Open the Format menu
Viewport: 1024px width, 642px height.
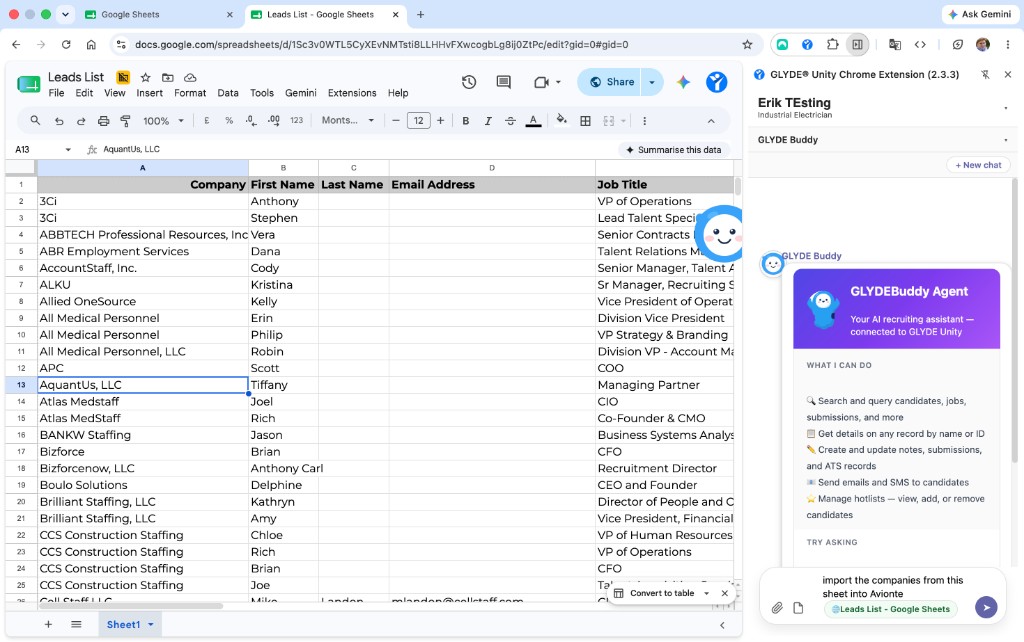(190, 93)
